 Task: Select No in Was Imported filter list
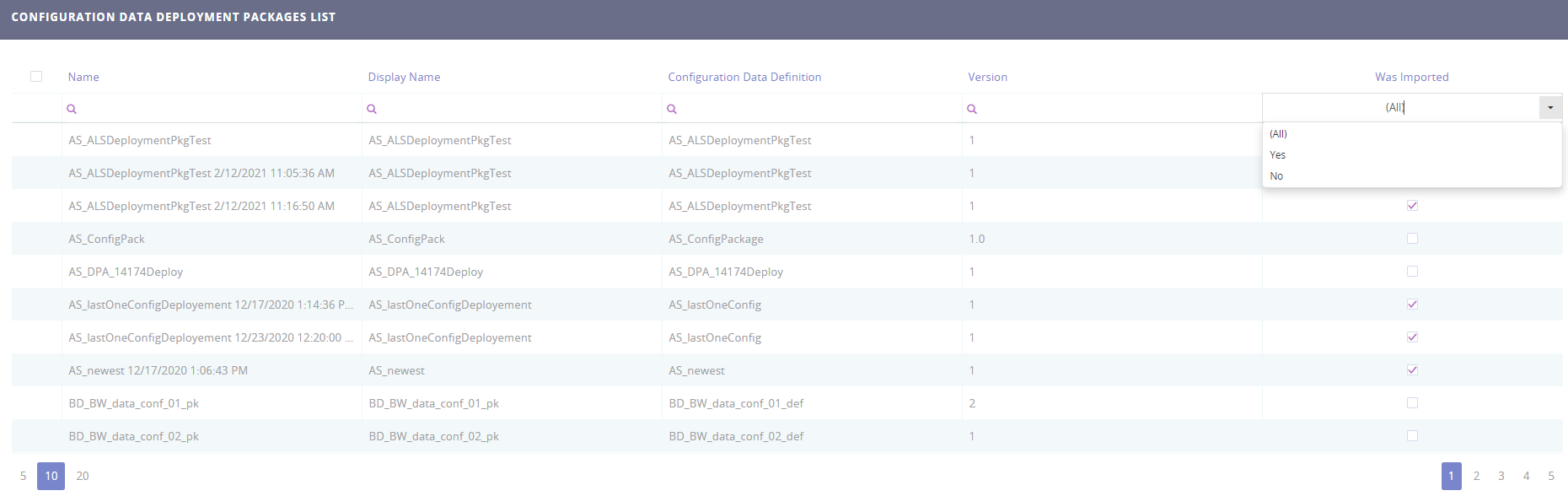[1276, 176]
